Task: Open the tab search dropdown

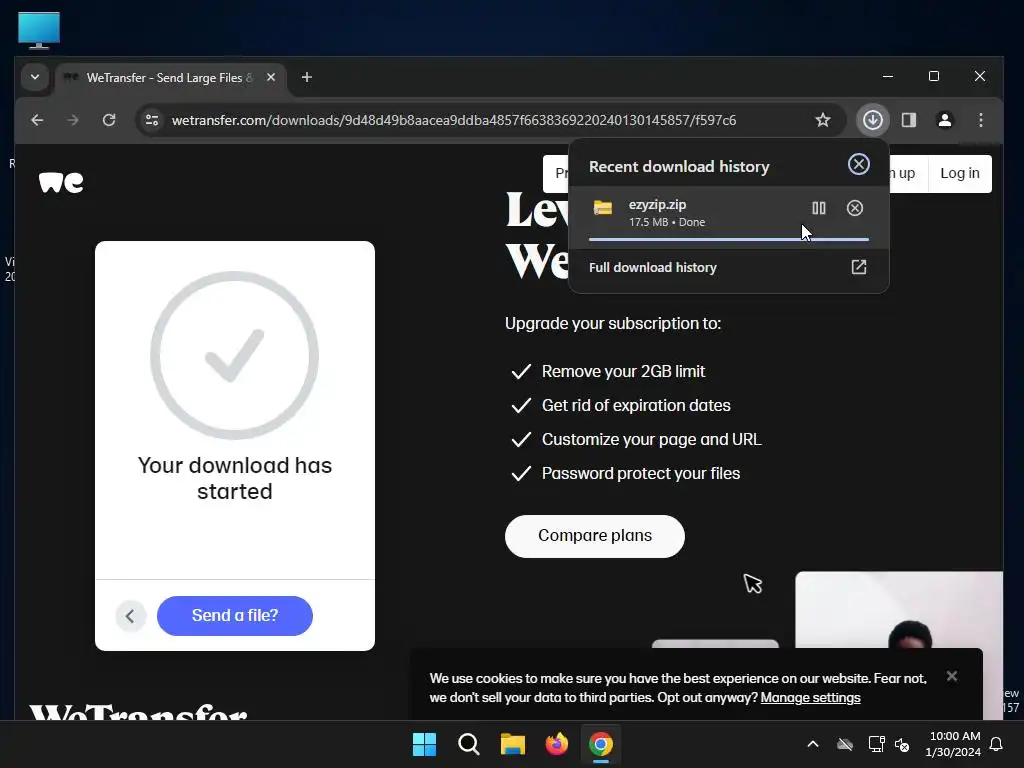Action: pyautogui.click(x=35, y=77)
